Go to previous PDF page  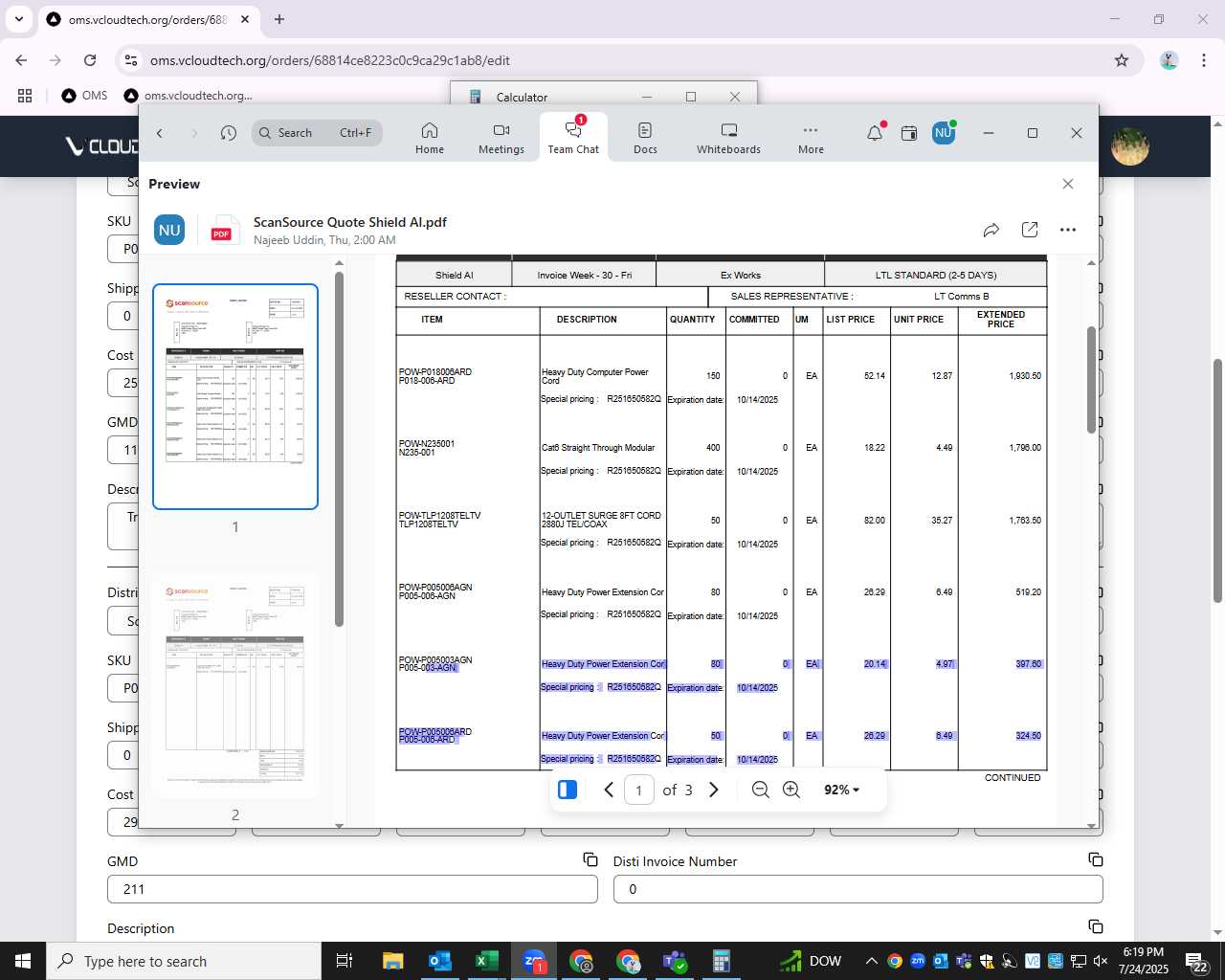(x=609, y=790)
